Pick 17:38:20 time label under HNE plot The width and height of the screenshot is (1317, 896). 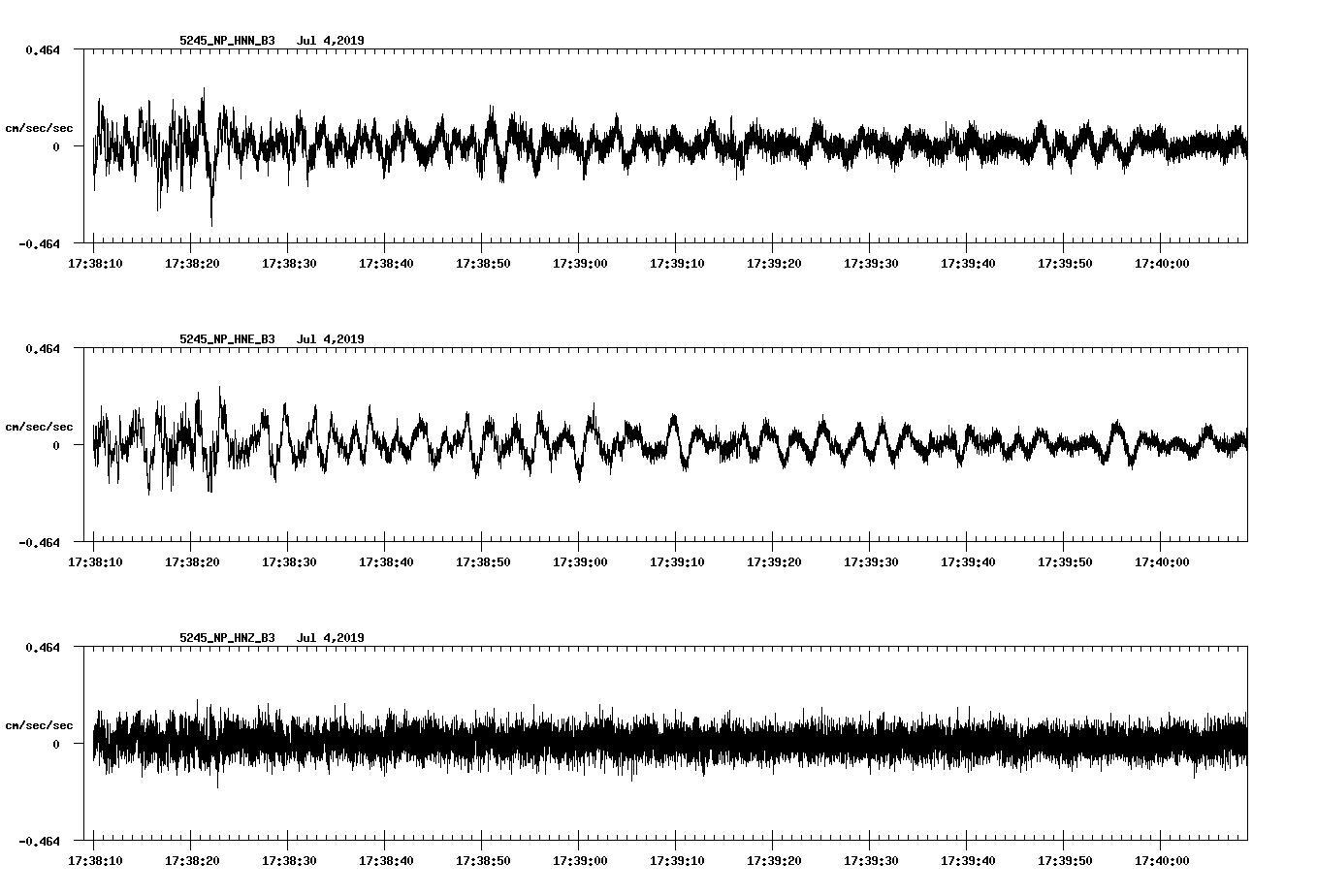point(192,561)
